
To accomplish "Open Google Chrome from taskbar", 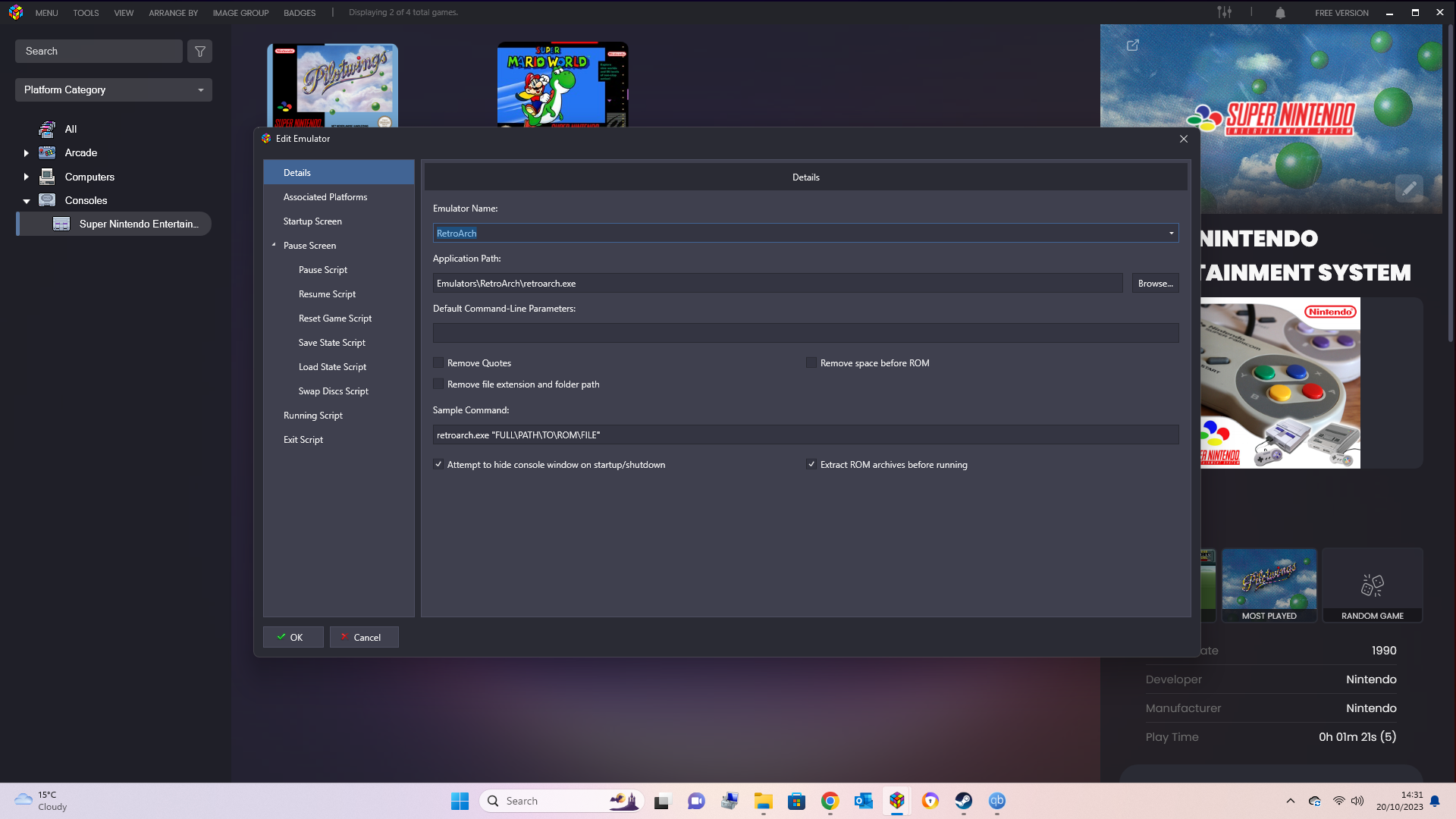I will pos(830,801).
